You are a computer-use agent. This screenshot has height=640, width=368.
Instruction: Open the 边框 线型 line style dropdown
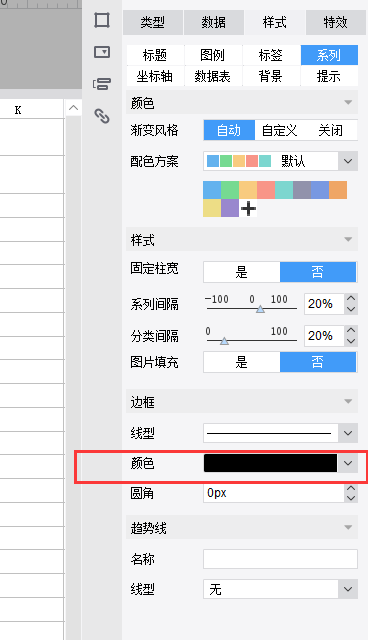[x=280, y=433]
